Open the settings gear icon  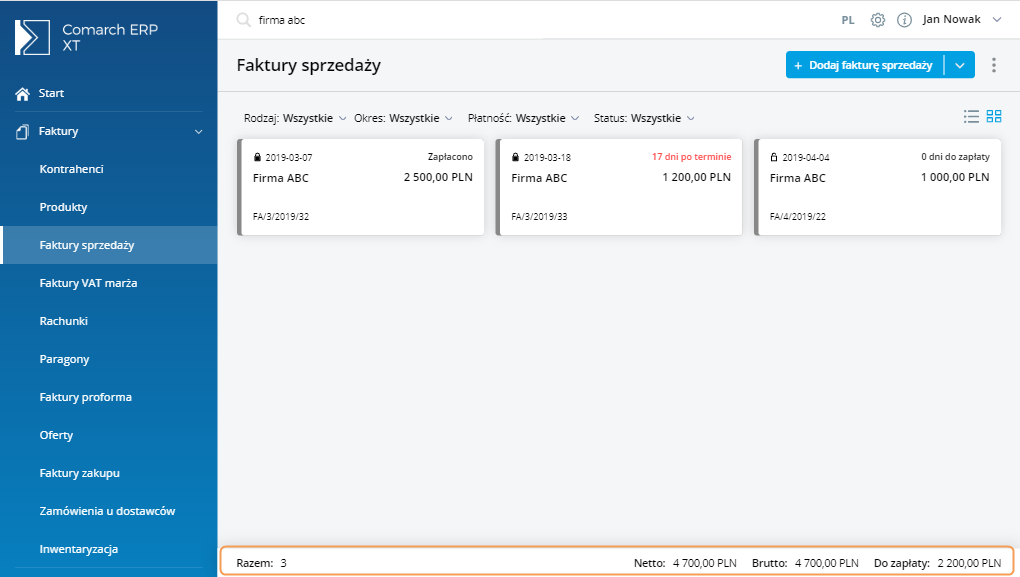[x=878, y=20]
